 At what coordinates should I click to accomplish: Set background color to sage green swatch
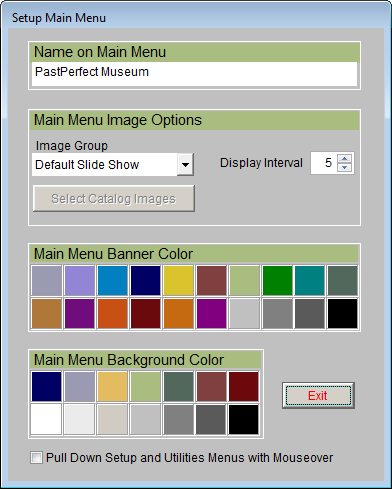point(146,387)
